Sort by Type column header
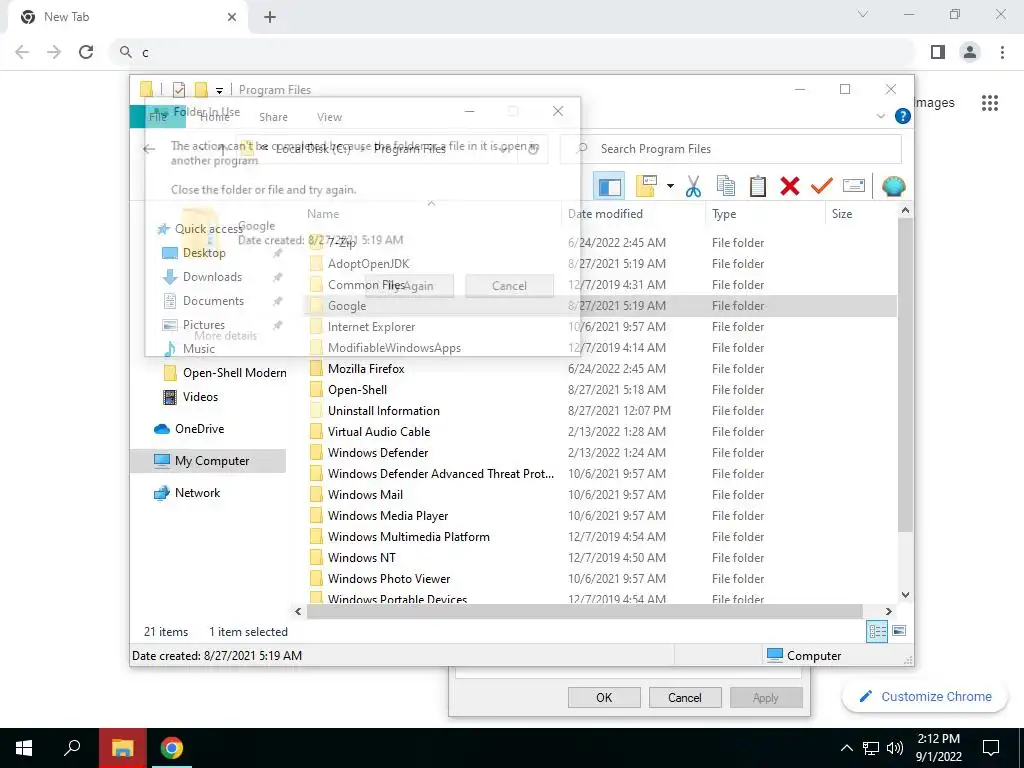The height and width of the screenshot is (768, 1024). click(765, 214)
